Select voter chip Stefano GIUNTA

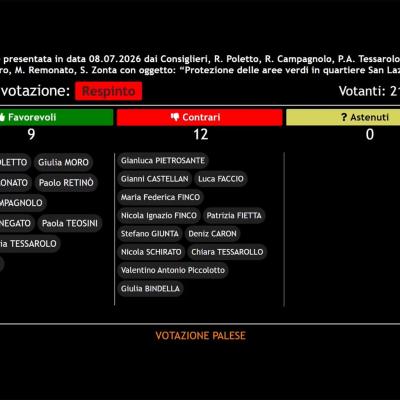(x=150, y=234)
